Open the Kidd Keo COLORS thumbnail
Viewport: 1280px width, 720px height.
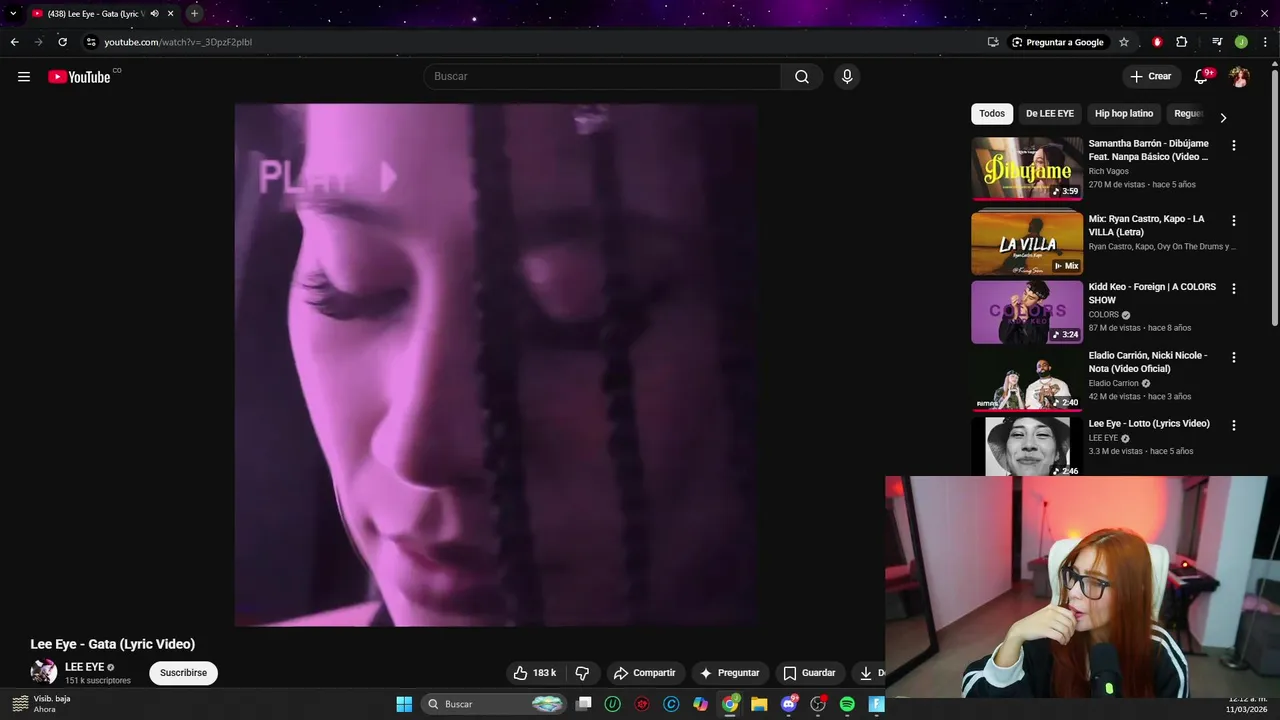click(1027, 312)
